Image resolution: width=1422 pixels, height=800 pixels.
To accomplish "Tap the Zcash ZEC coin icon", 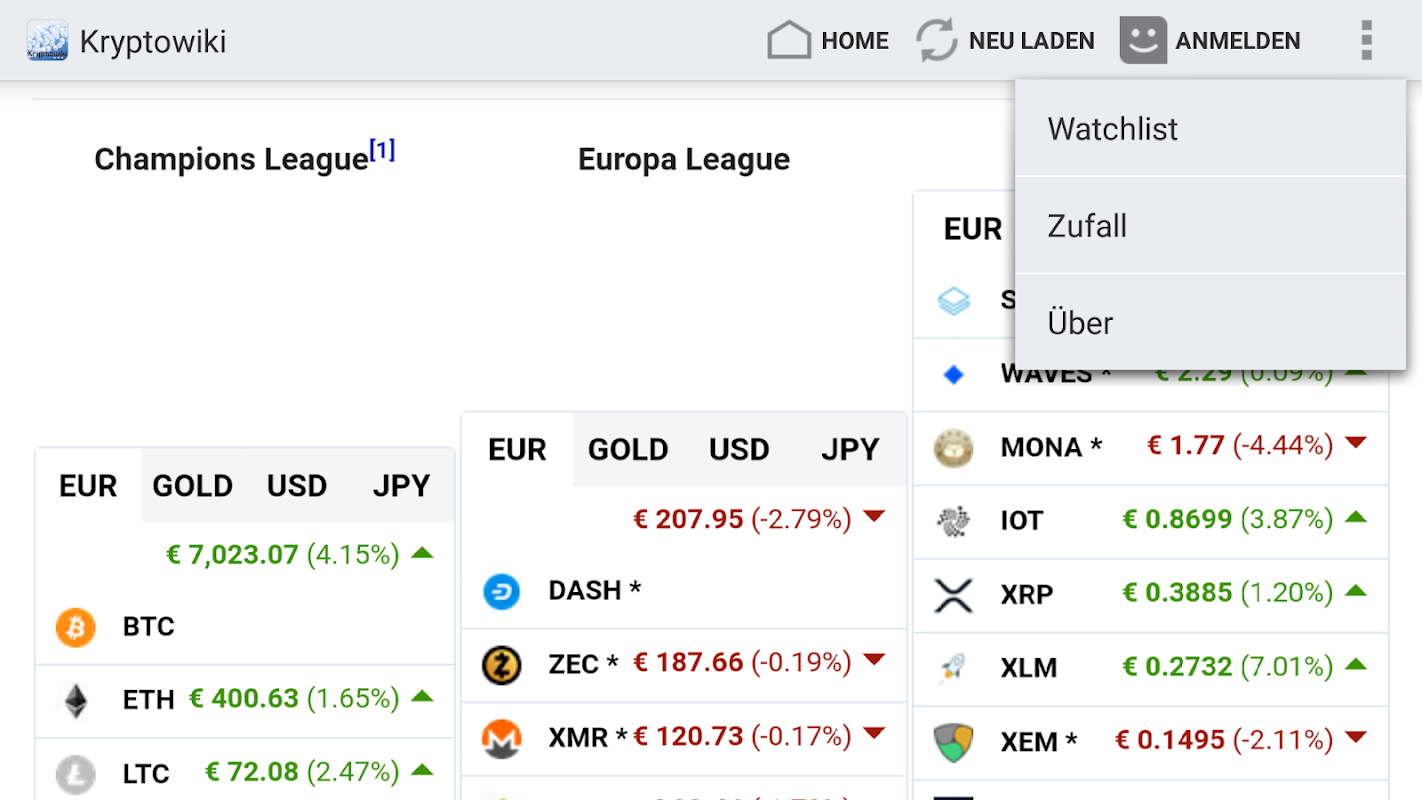I will (x=502, y=664).
